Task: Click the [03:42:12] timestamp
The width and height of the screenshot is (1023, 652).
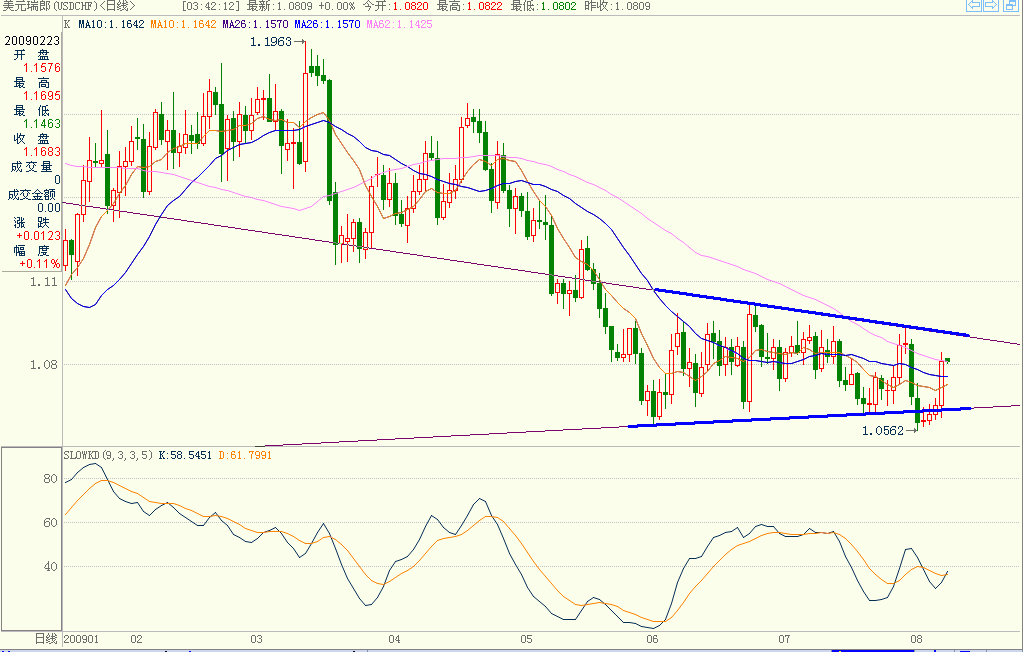Action: (211, 6)
